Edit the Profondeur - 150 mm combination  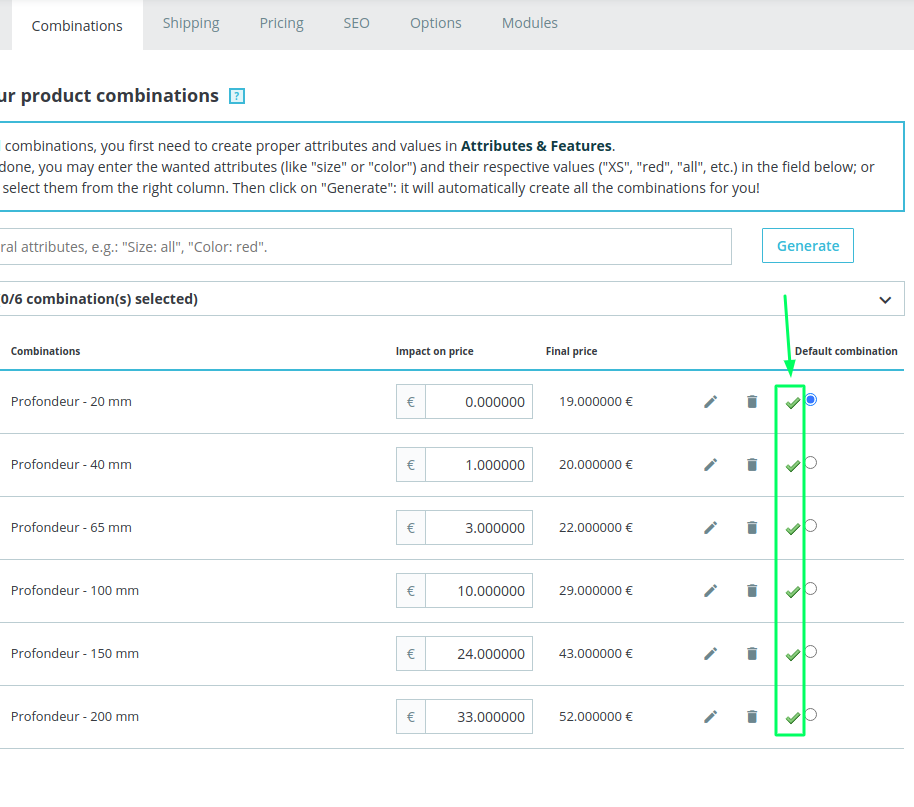tap(711, 654)
